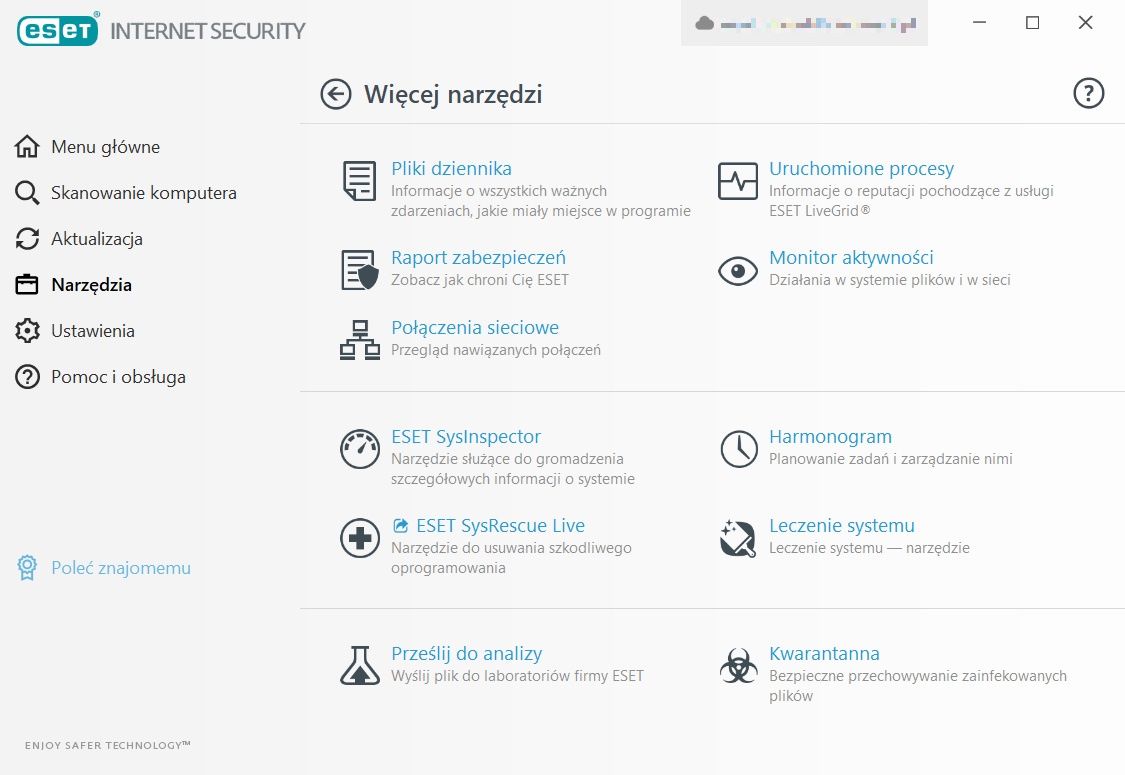Open the Monitor aktywności link
The width and height of the screenshot is (1125, 775).
[852, 258]
